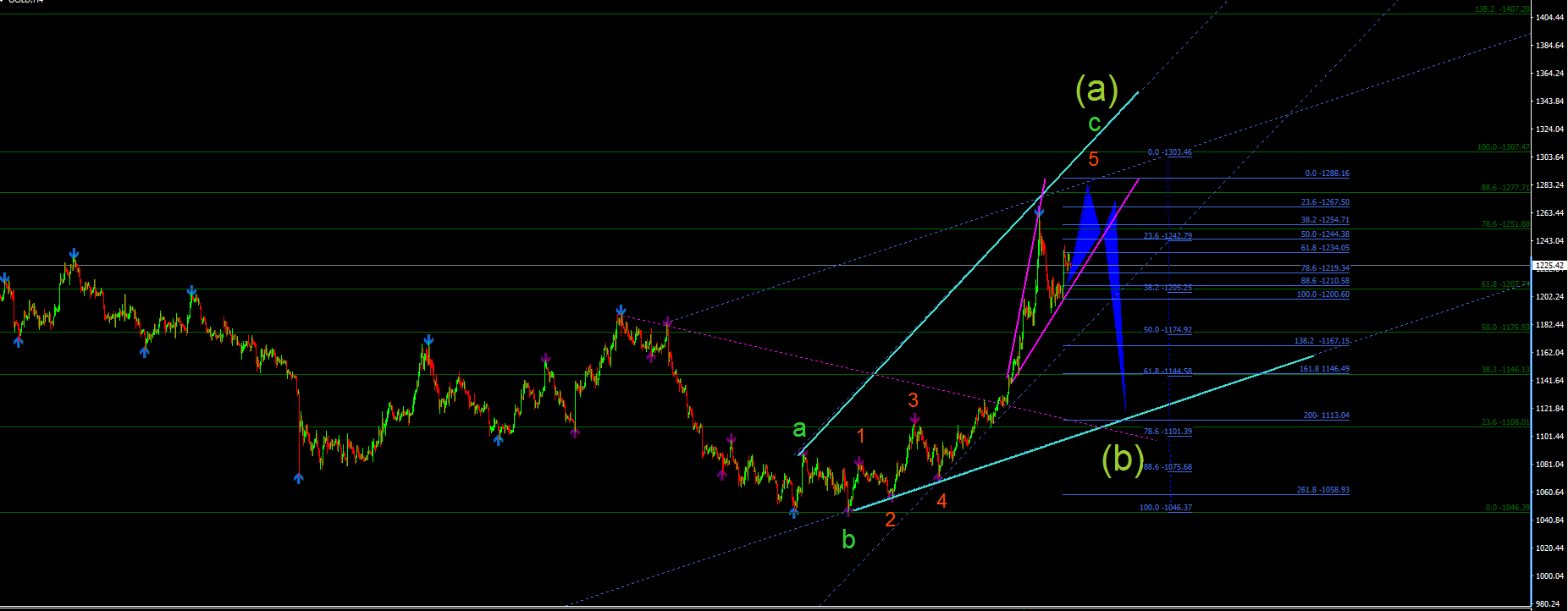Viewport: 1568px width, 611px height.
Task: Click the orange wave label "1"
Action: 861,436
